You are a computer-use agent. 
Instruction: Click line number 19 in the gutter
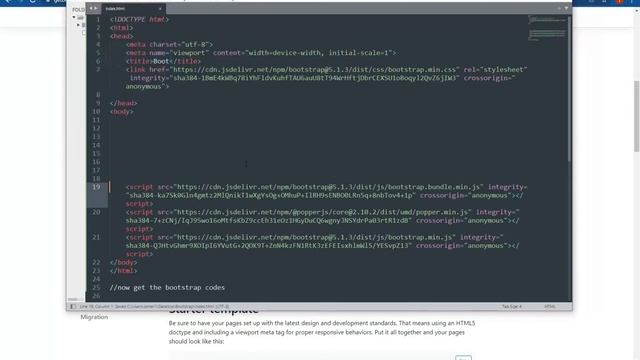[96, 187]
